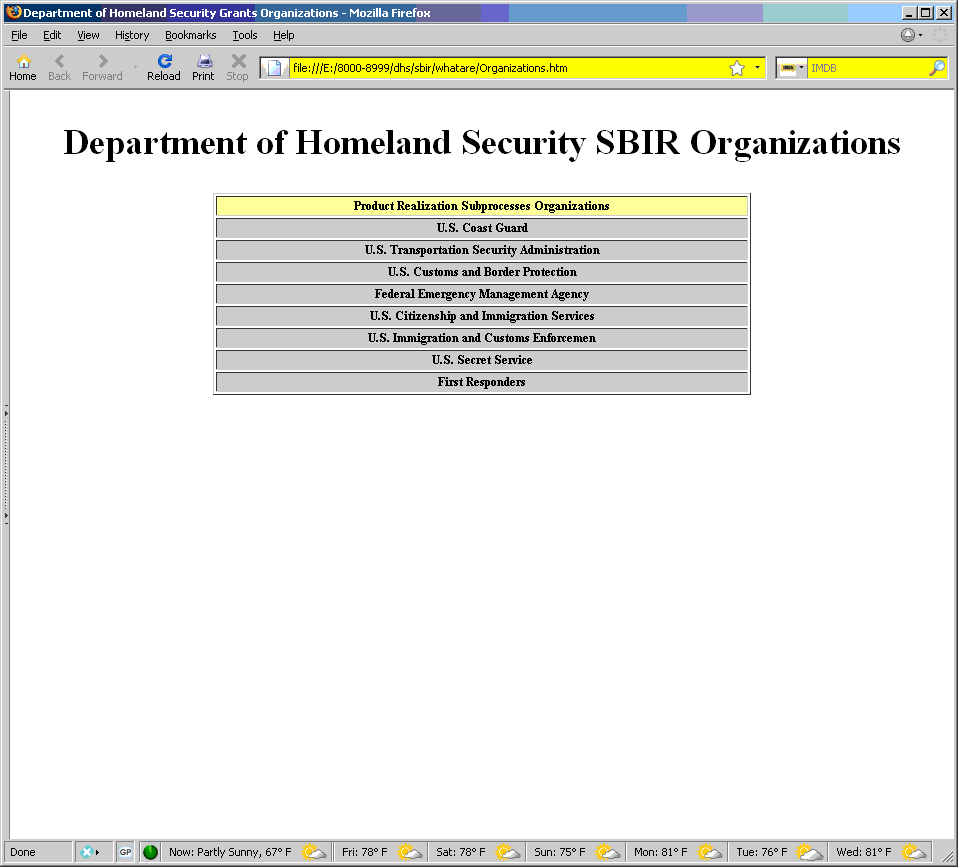Click the 'Wed: 81° F' forecast text
Screen dimensions: 958x867
click(864, 852)
